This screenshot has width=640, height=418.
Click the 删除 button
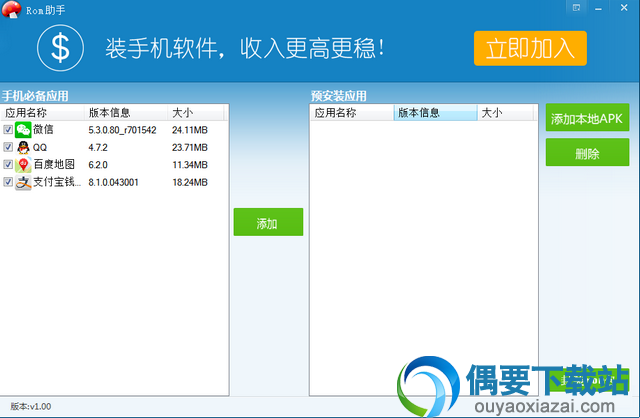587,152
